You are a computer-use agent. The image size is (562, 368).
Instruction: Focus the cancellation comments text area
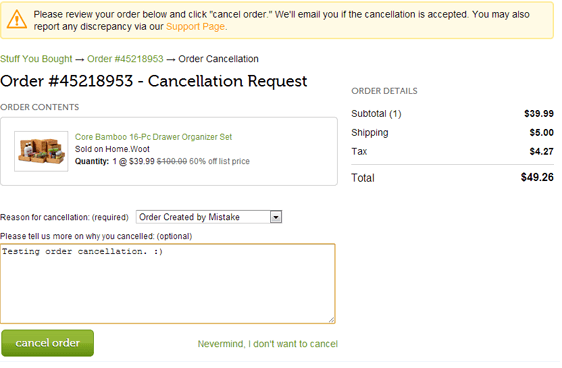tap(168, 284)
